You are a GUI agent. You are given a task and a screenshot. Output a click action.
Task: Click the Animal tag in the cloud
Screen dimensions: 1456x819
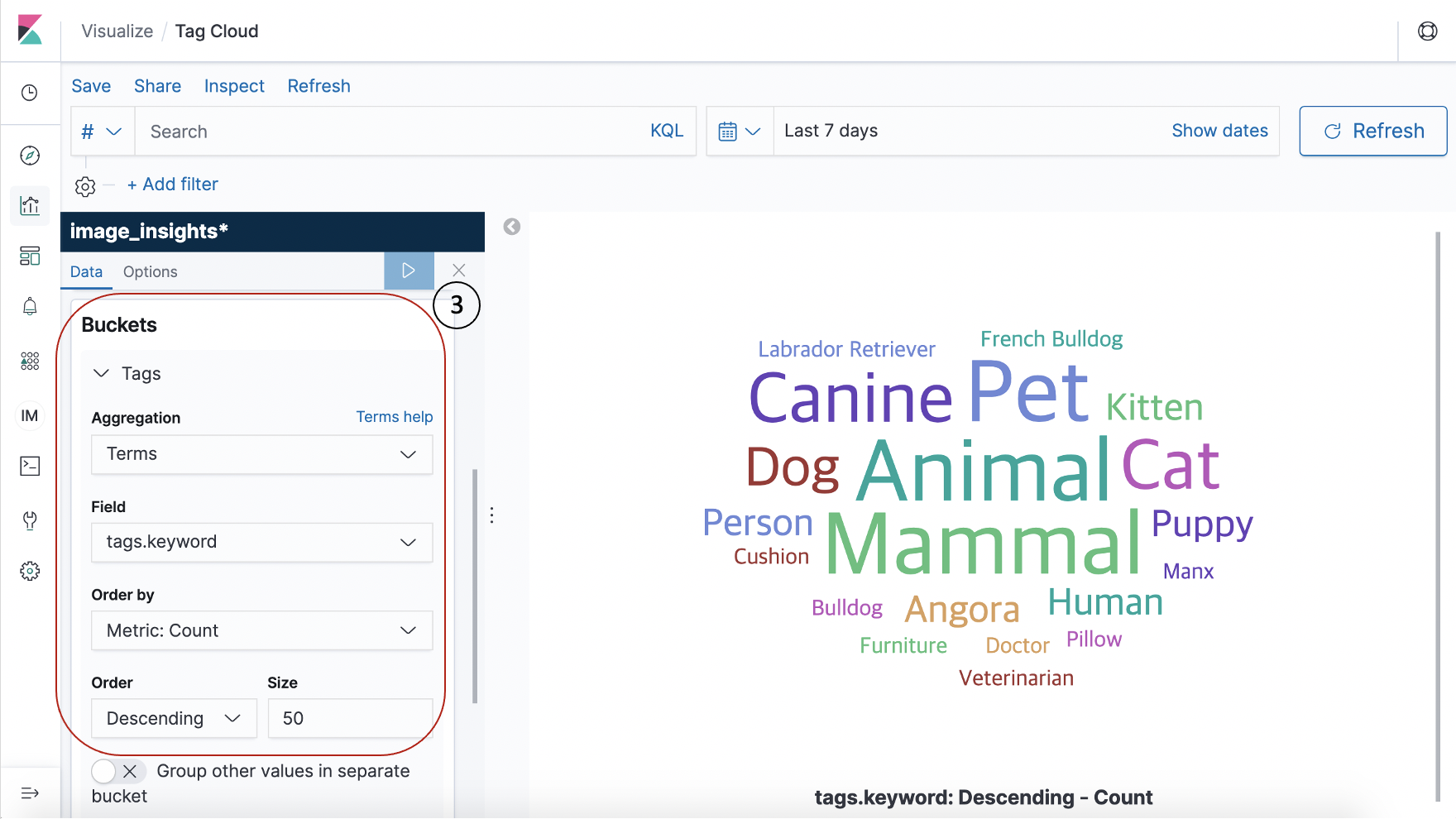pos(983,470)
